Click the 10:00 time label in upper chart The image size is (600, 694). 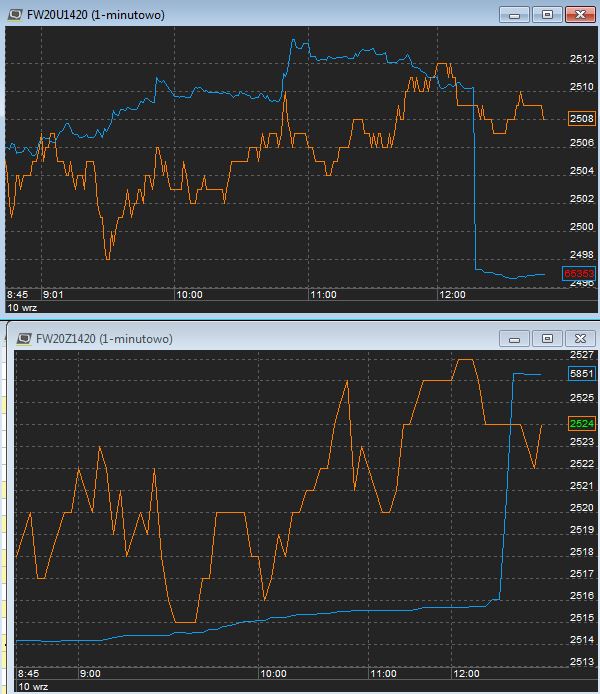pyautogui.click(x=189, y=295)
